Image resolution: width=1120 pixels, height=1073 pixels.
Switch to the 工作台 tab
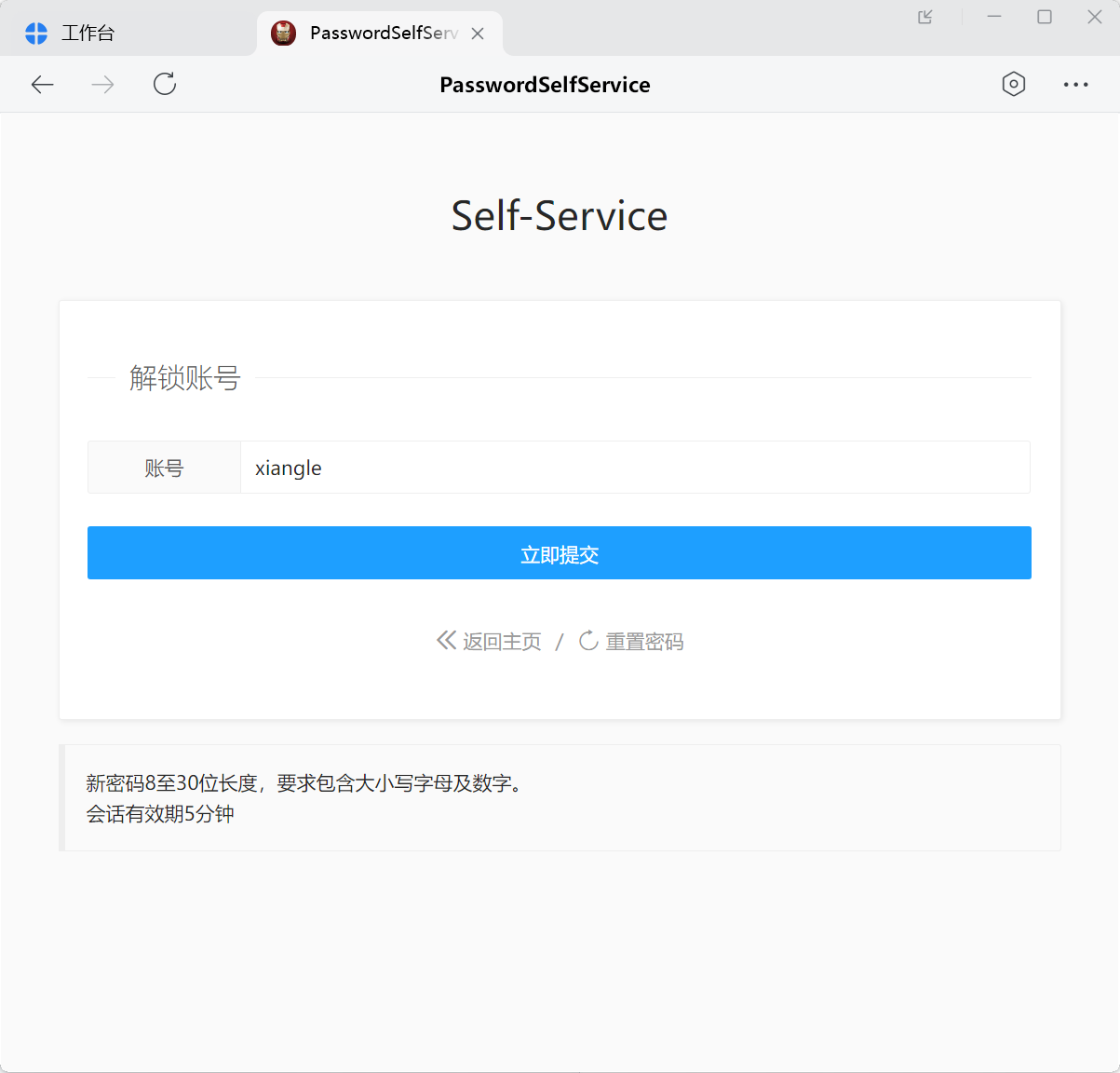click(x=87, y=34)
